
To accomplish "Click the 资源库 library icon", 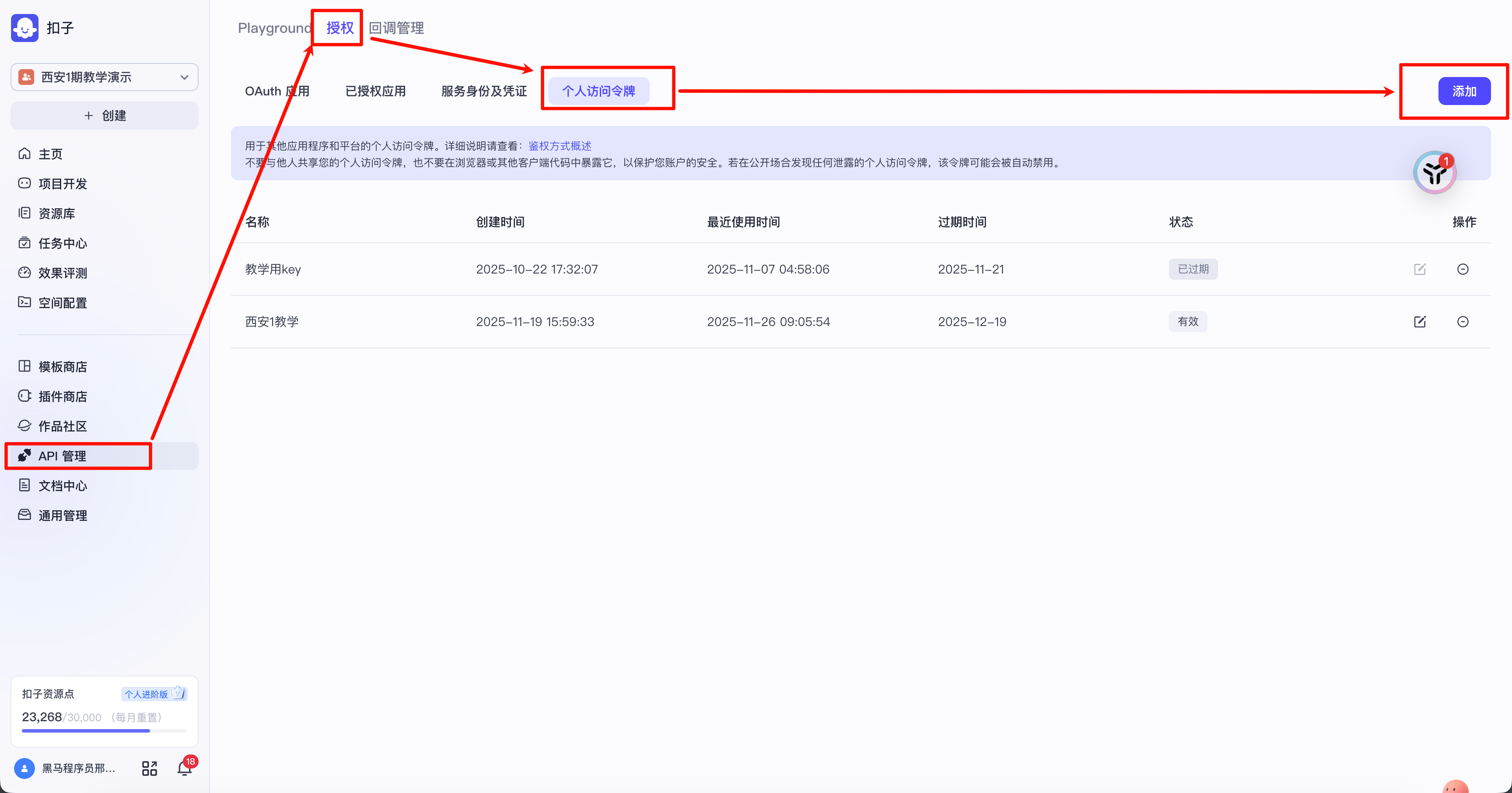I will point(24,213).
